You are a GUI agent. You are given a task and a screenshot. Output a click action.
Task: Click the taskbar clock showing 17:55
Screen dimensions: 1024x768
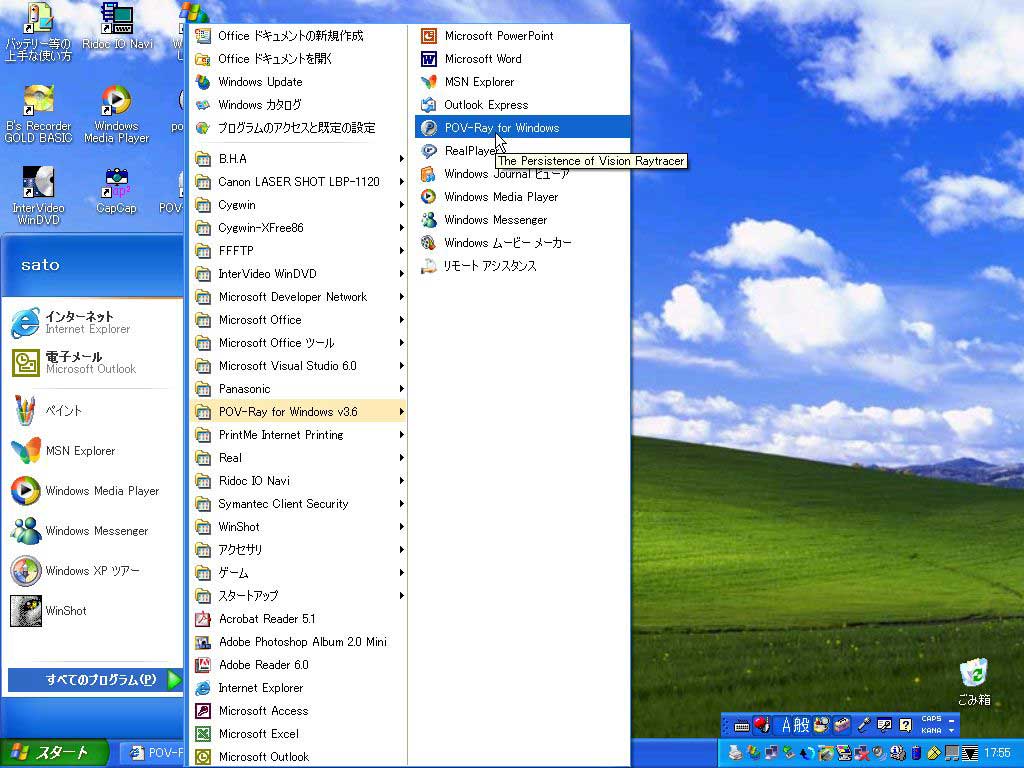(997, 753)
